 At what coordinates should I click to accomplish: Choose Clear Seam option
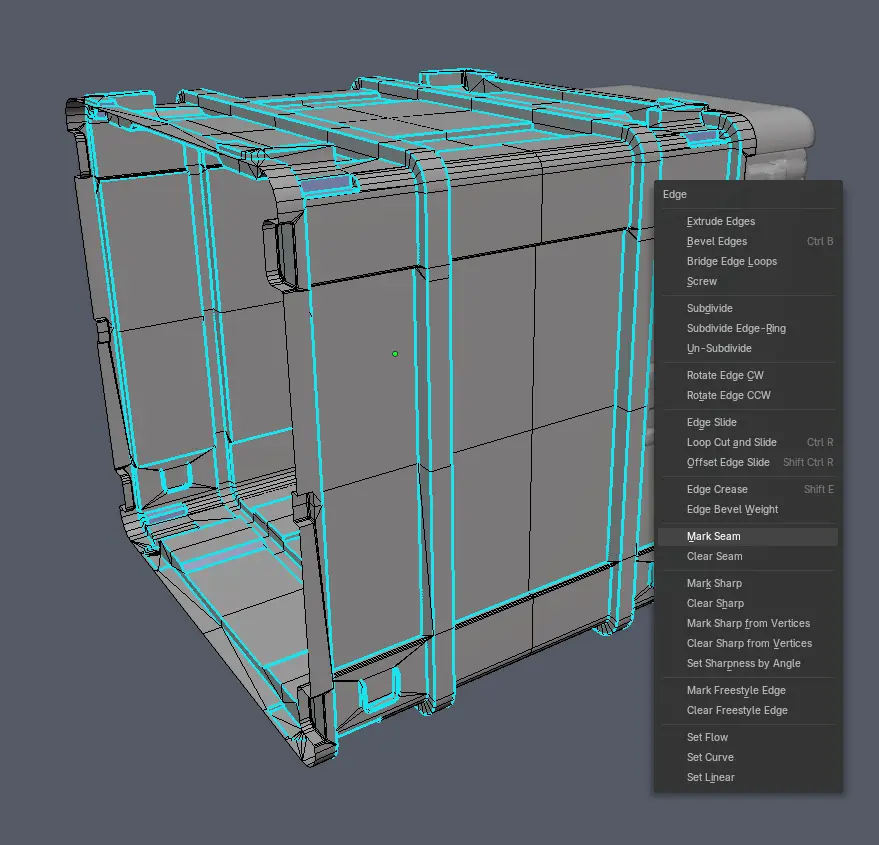tap(714, 556)
